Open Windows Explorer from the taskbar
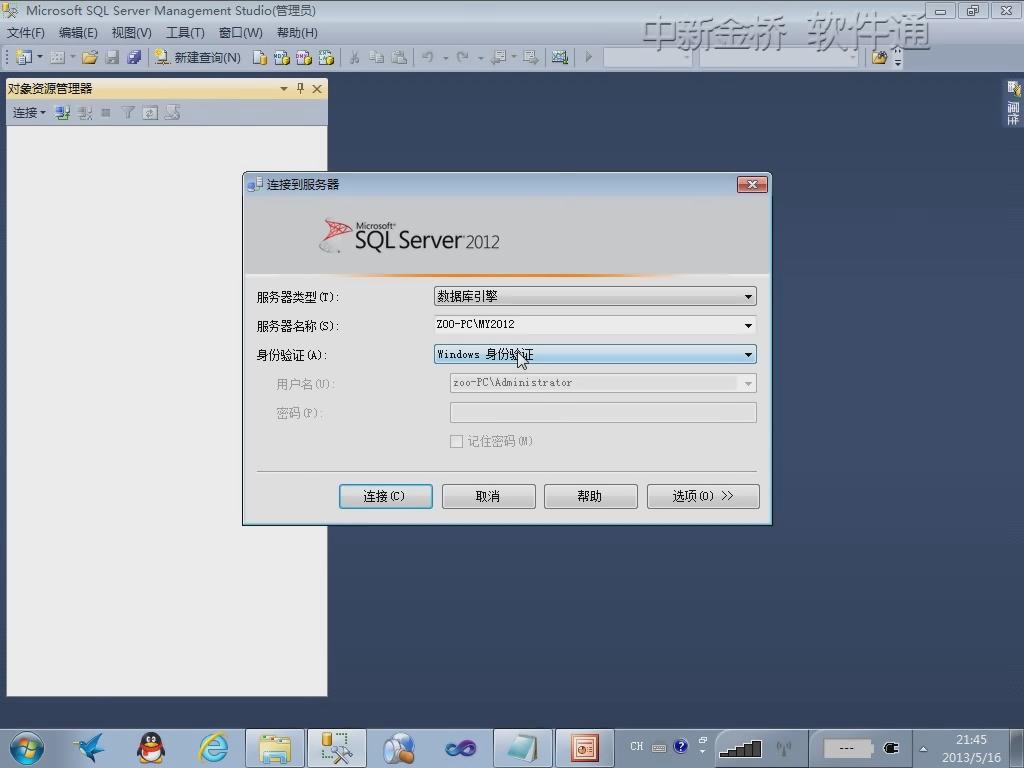The image size is (1024, 768). point(275,748)
